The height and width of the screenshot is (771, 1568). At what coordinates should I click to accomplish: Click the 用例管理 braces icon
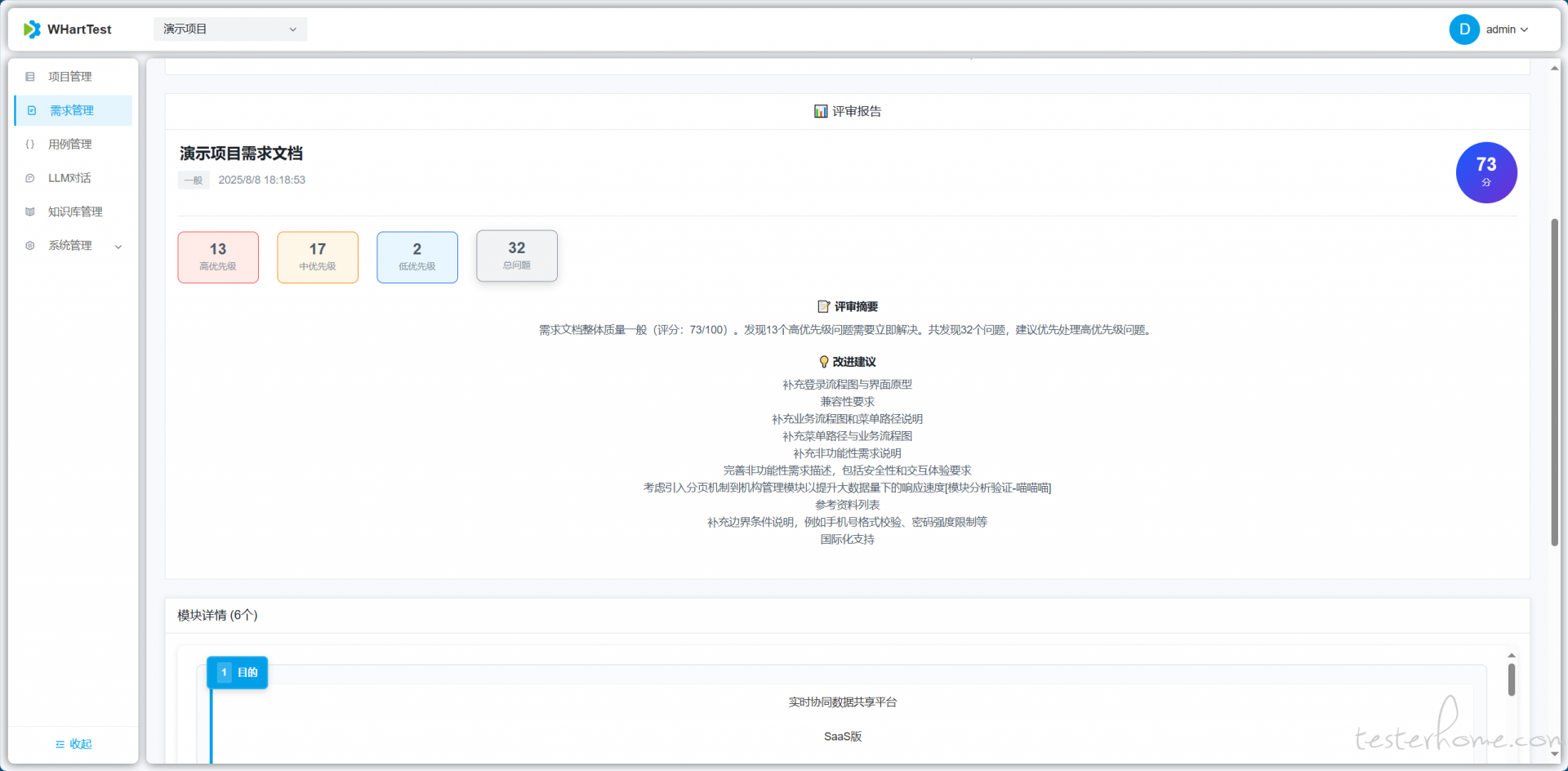click(30, 145)
